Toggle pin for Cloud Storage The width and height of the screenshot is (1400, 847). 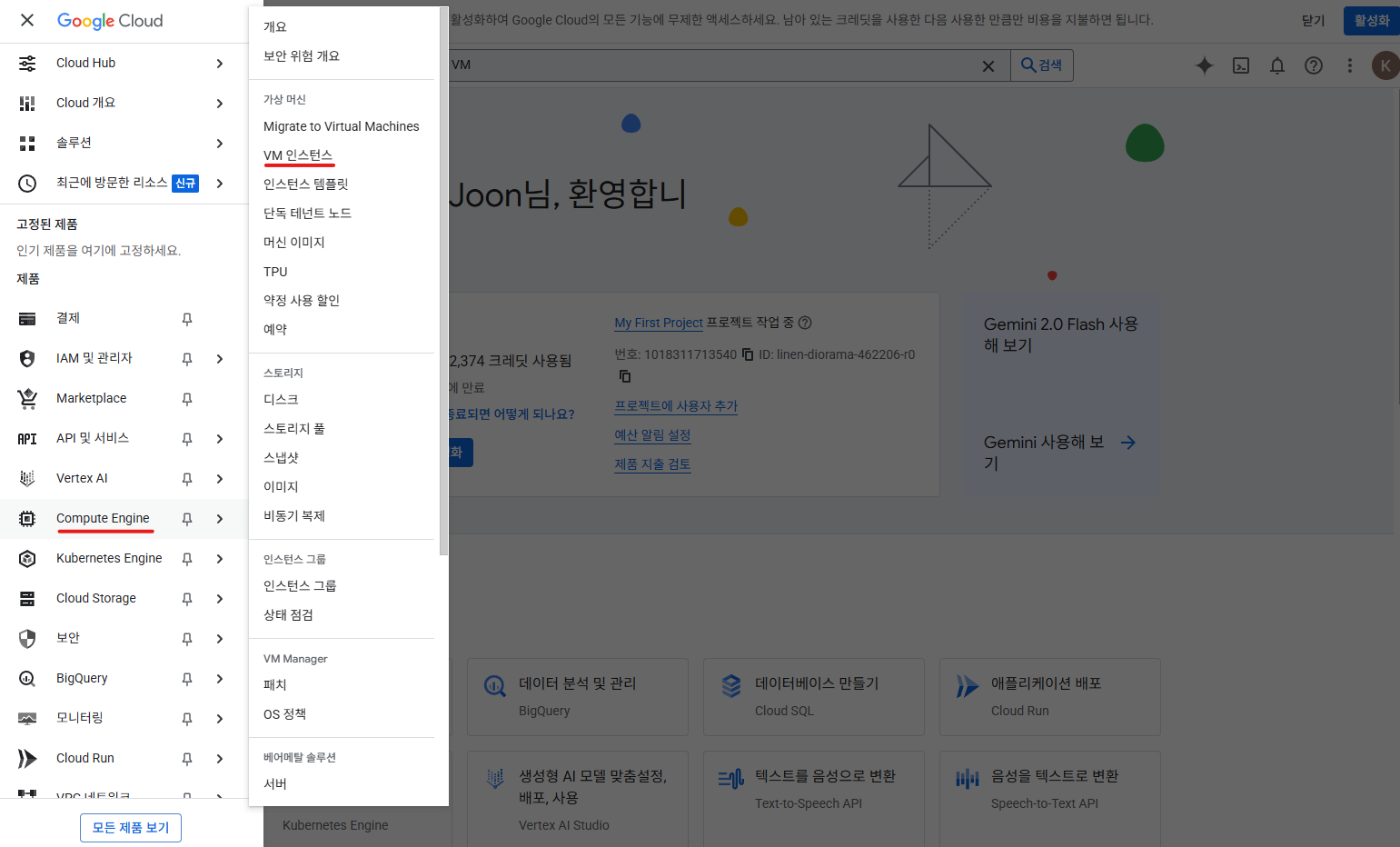click(x=187, y=599)
